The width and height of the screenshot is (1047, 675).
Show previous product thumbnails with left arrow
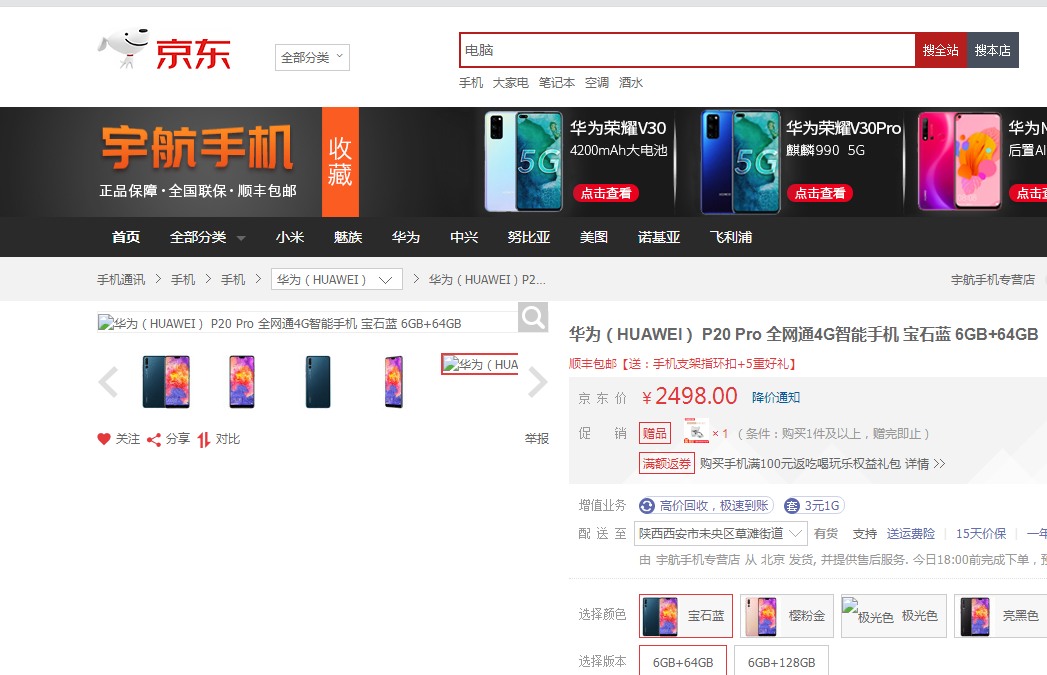tap(108, 382)
